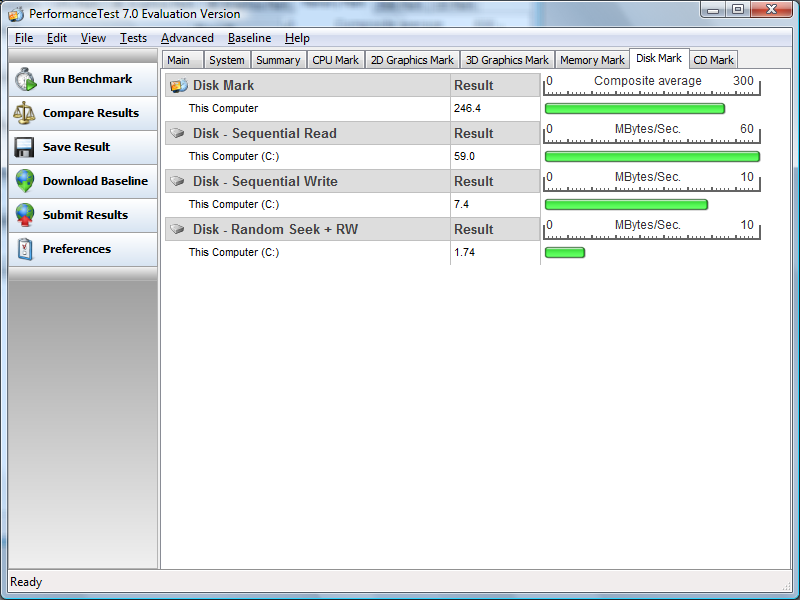Screen dimensions: 800x600
Task: Click the floppy disk Save Result icon
Action: (25, 148)
